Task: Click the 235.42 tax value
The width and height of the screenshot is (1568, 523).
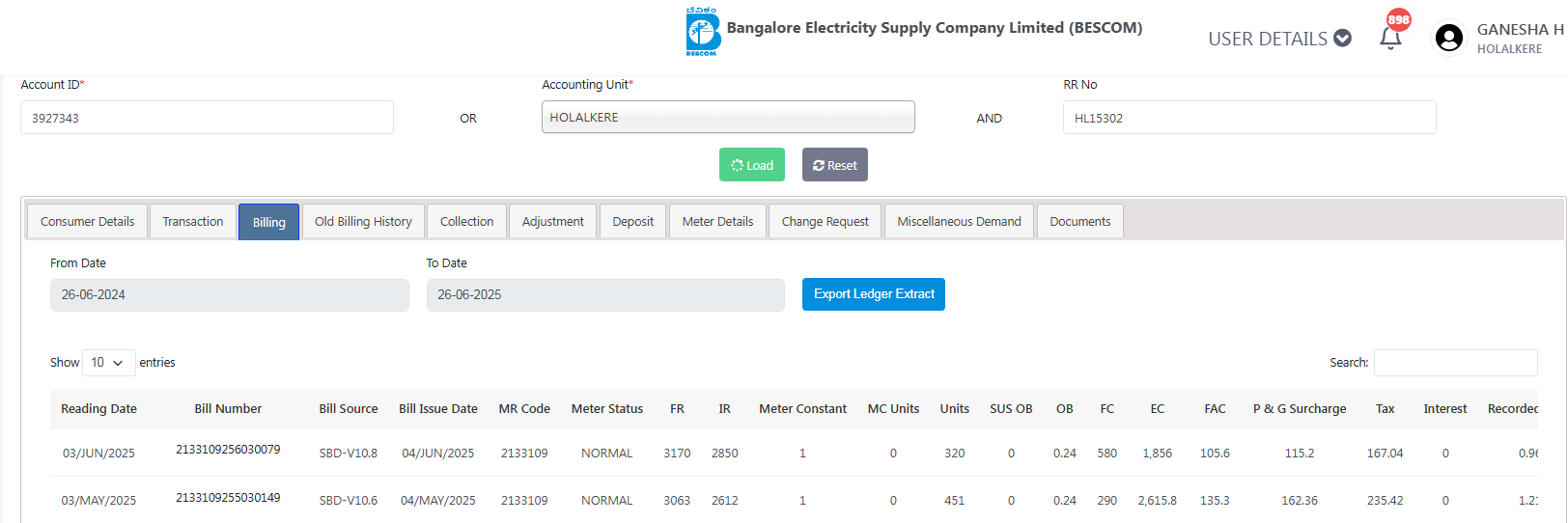Action: 1385,501
